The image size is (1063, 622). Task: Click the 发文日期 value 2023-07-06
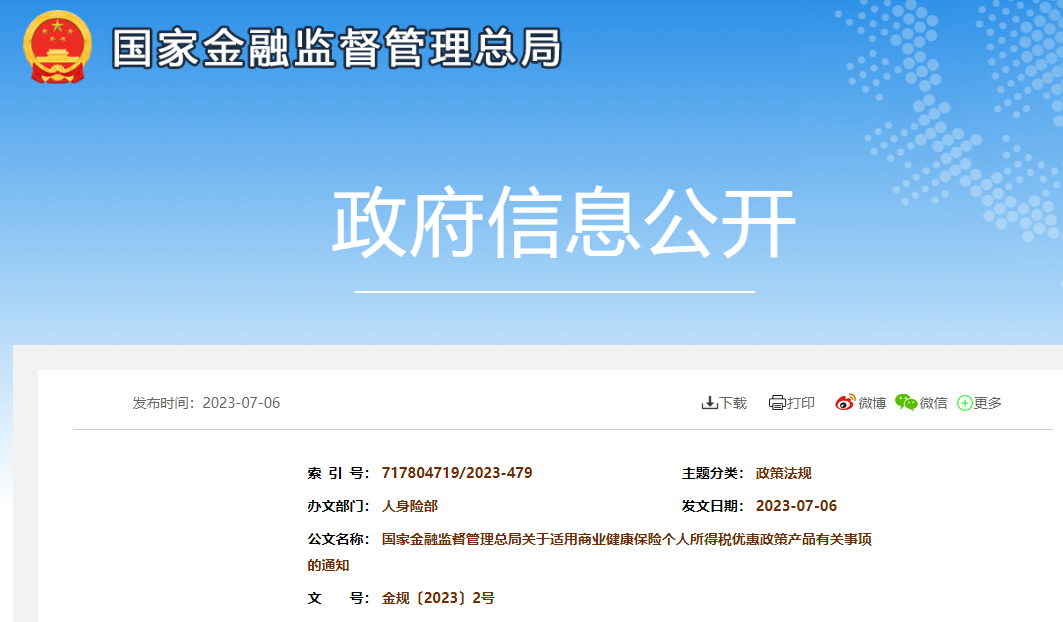(x=797, y=506)
